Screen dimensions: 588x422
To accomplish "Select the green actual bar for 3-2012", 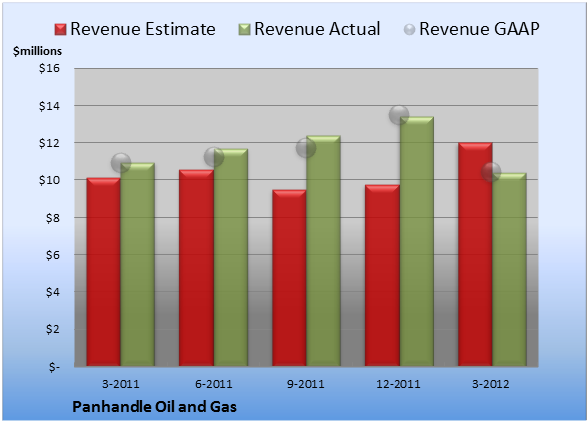I will 510,269.
